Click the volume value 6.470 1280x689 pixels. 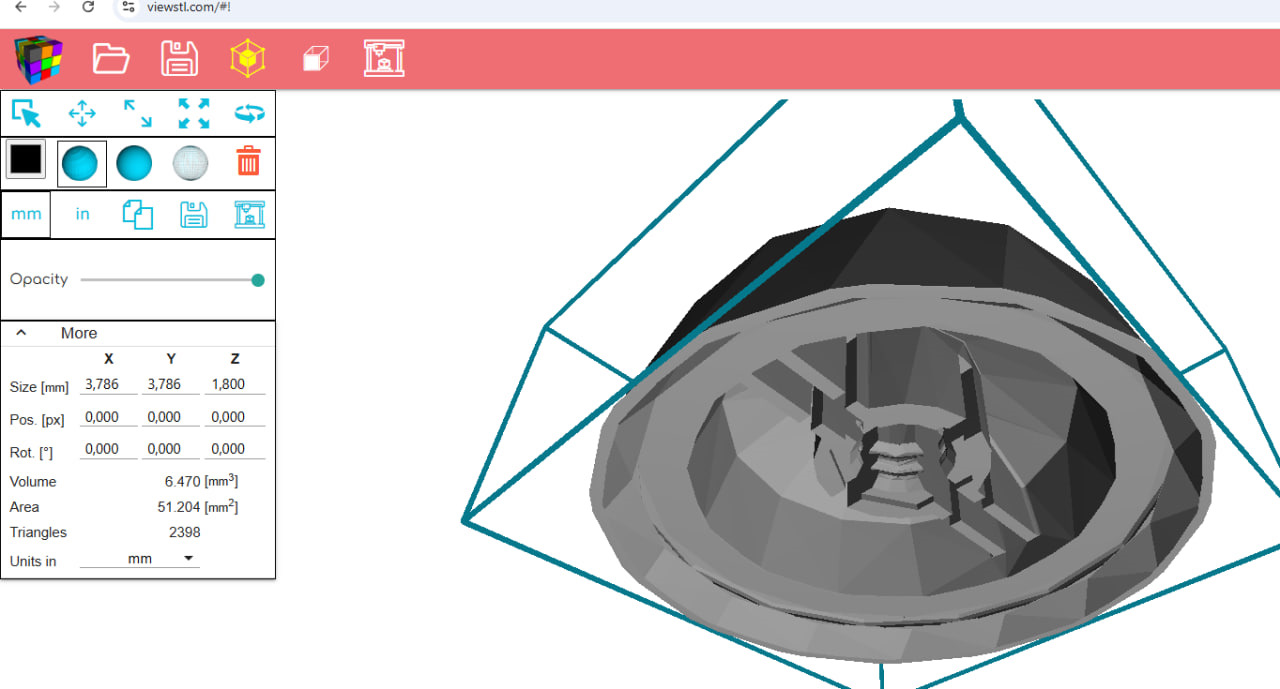(x=184, y=482)
